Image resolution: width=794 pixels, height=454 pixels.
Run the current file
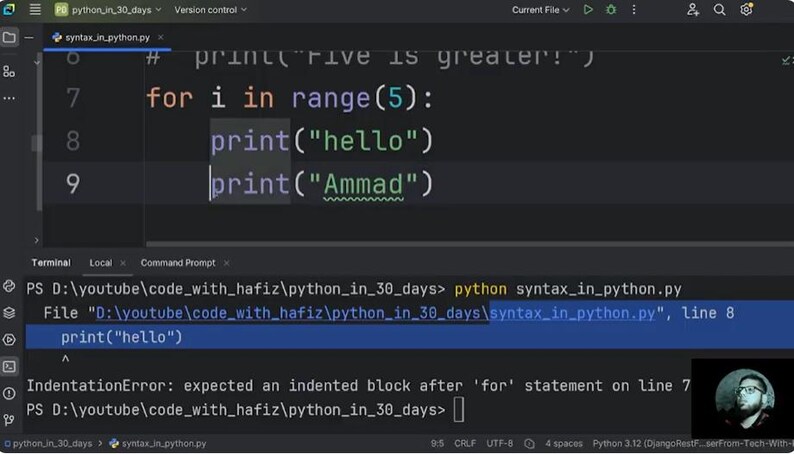(x=588, y=10)
